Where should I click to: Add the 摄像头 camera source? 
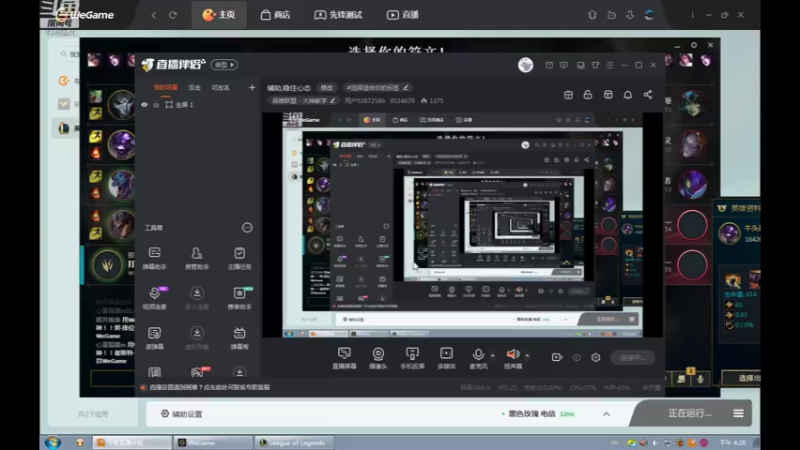(378, 358)
